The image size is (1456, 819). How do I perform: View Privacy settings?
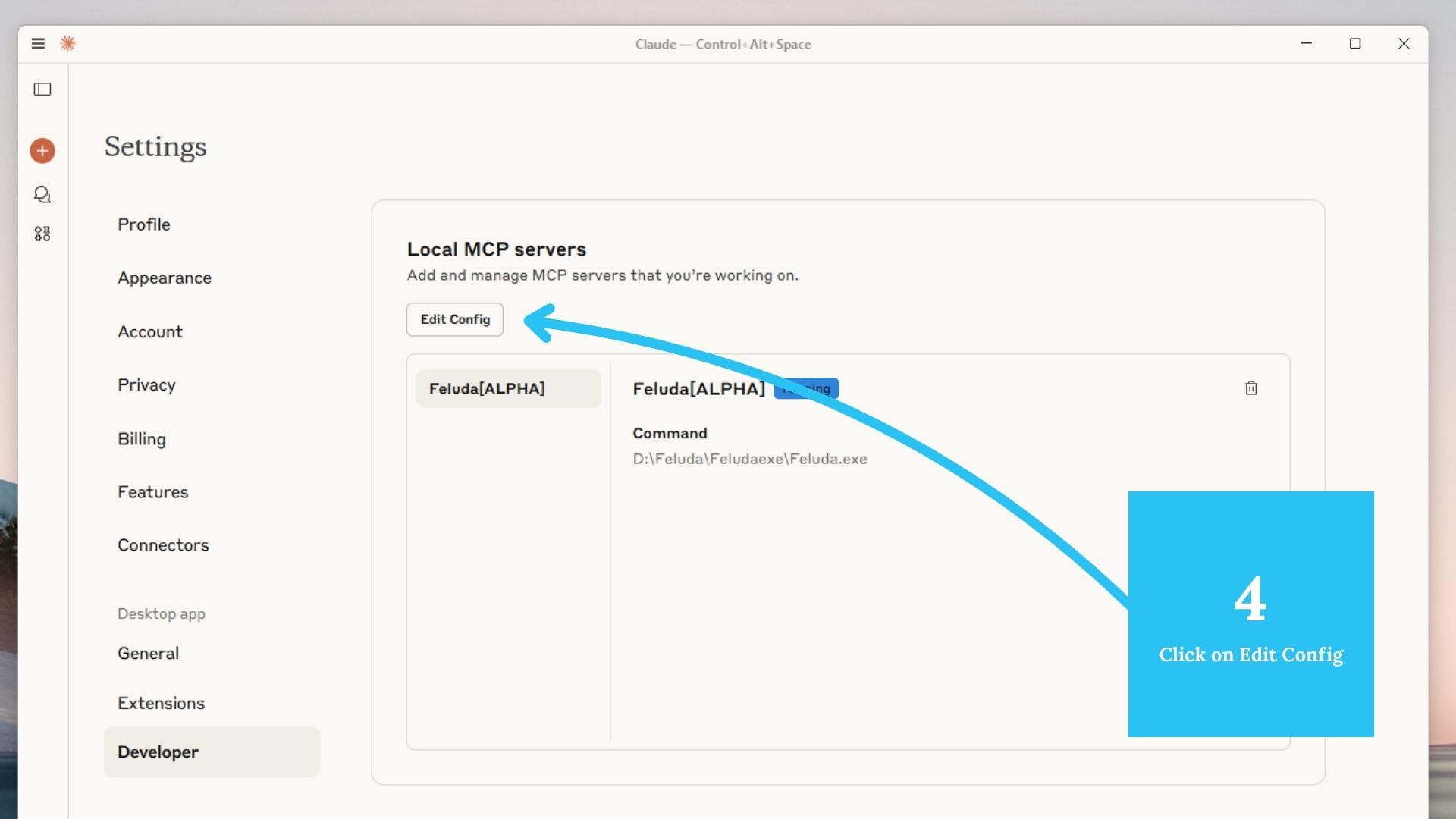[146, 384]
